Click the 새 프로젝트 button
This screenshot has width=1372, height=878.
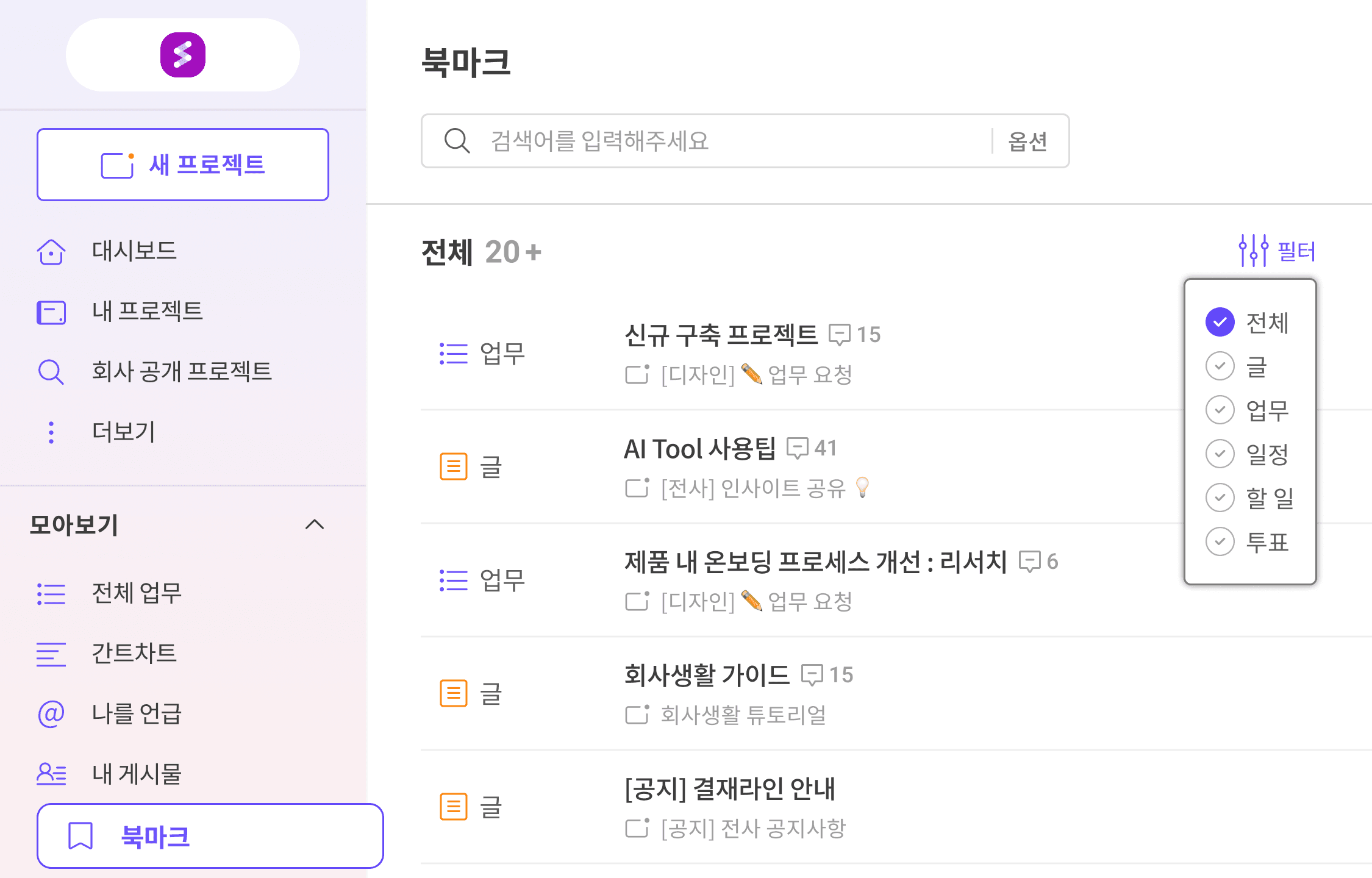click(x=183, y=165)
